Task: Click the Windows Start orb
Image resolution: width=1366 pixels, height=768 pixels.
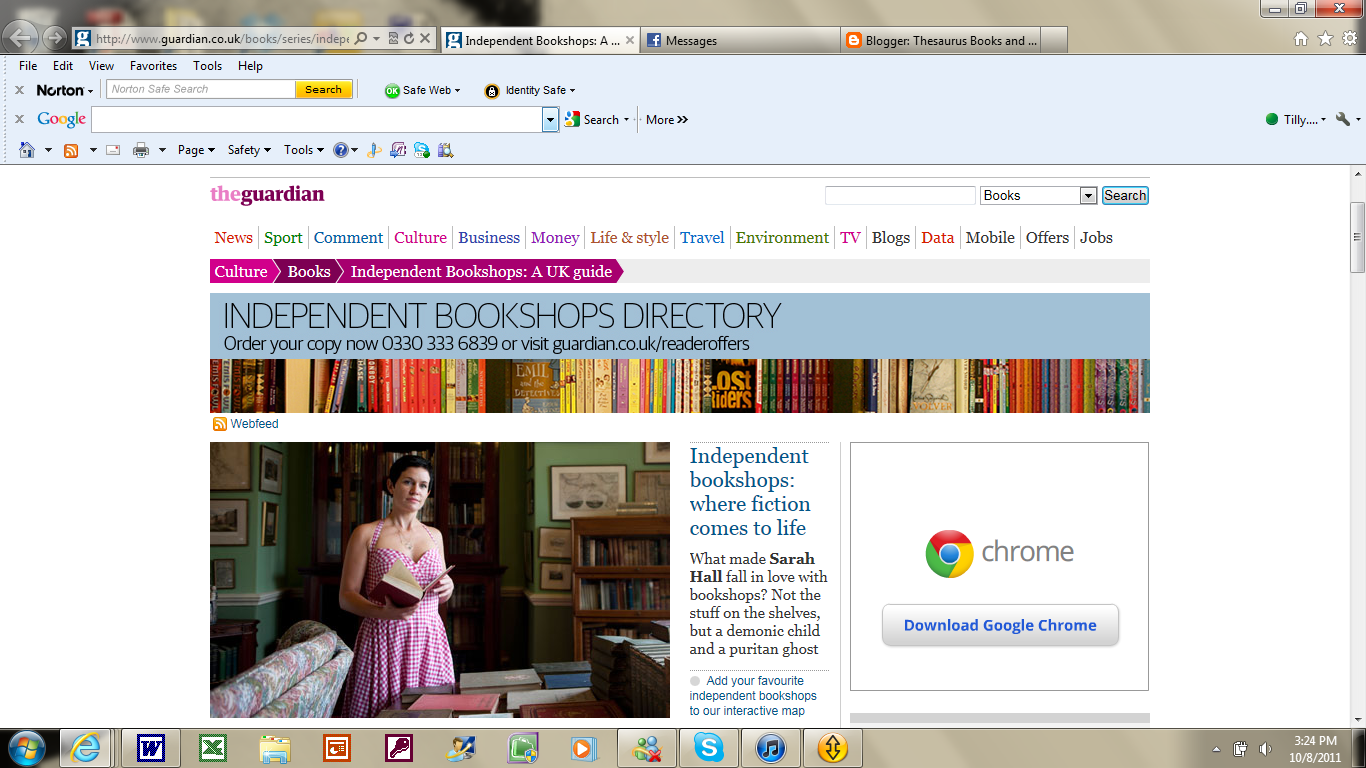Action: pyautogui.click(x=27, y=748)
